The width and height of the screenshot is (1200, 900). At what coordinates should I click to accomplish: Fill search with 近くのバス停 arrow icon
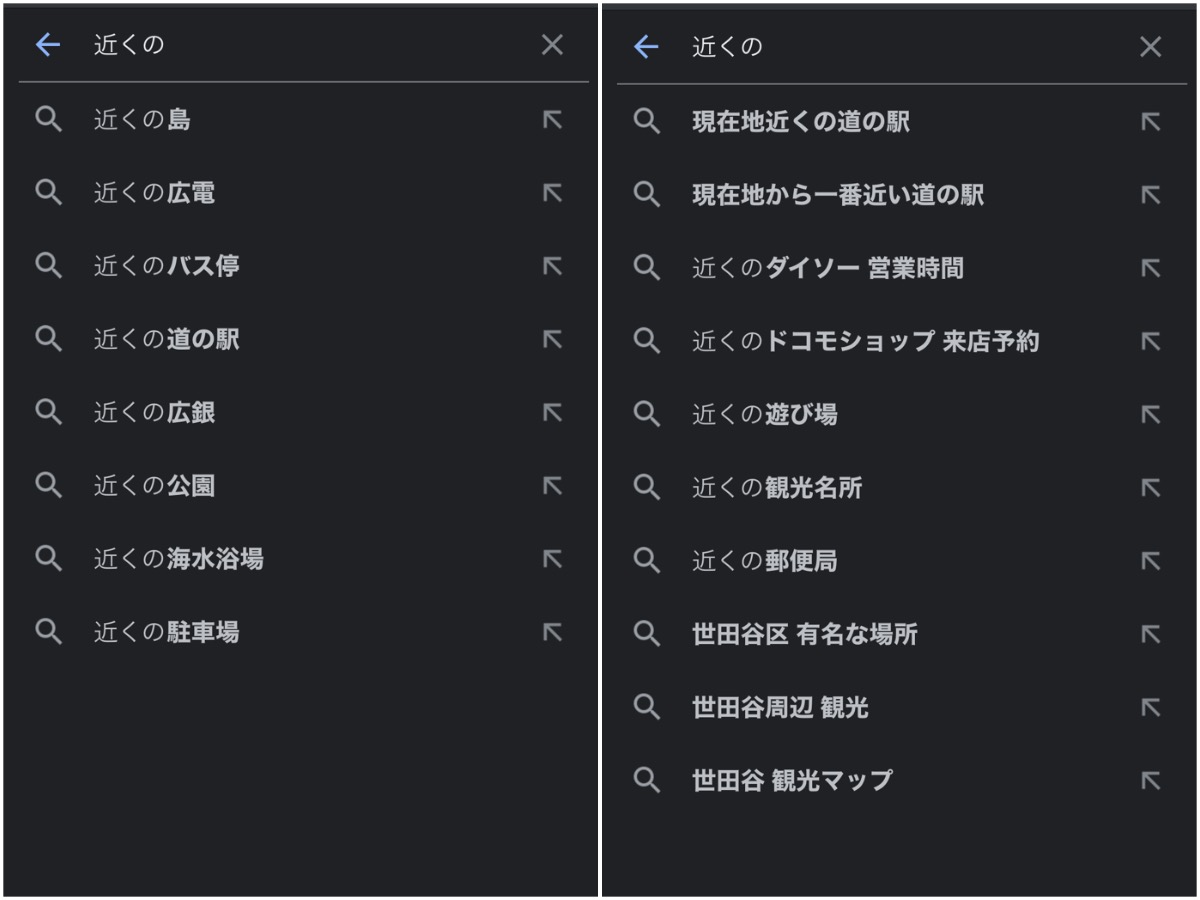tap(552, 266)
